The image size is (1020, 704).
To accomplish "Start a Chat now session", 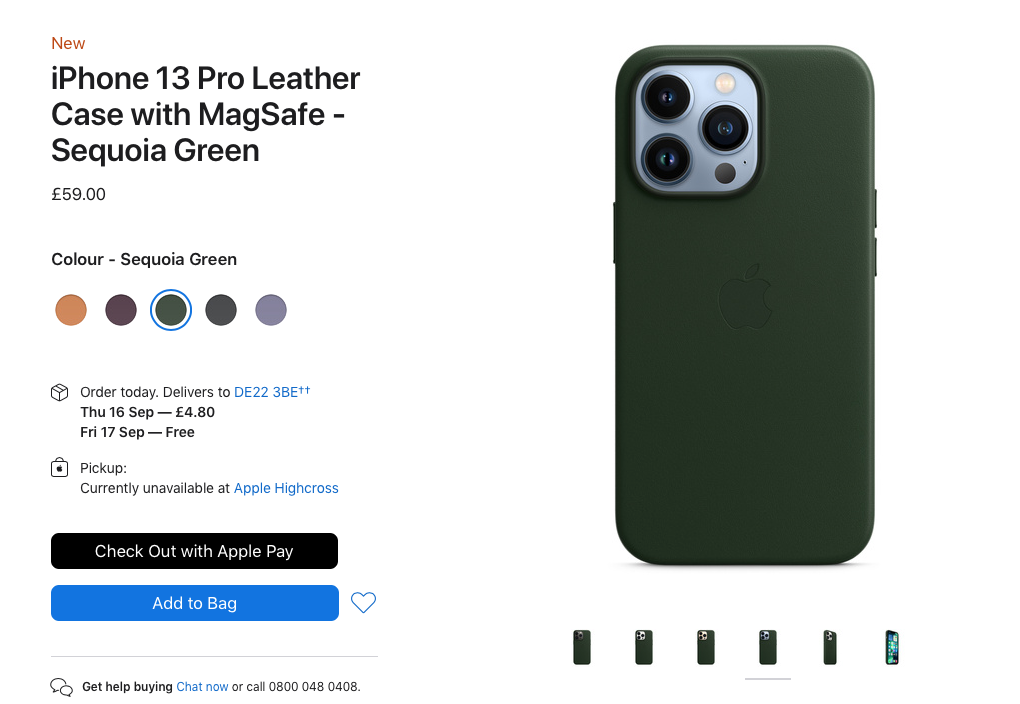I will [x=202, y=686].
